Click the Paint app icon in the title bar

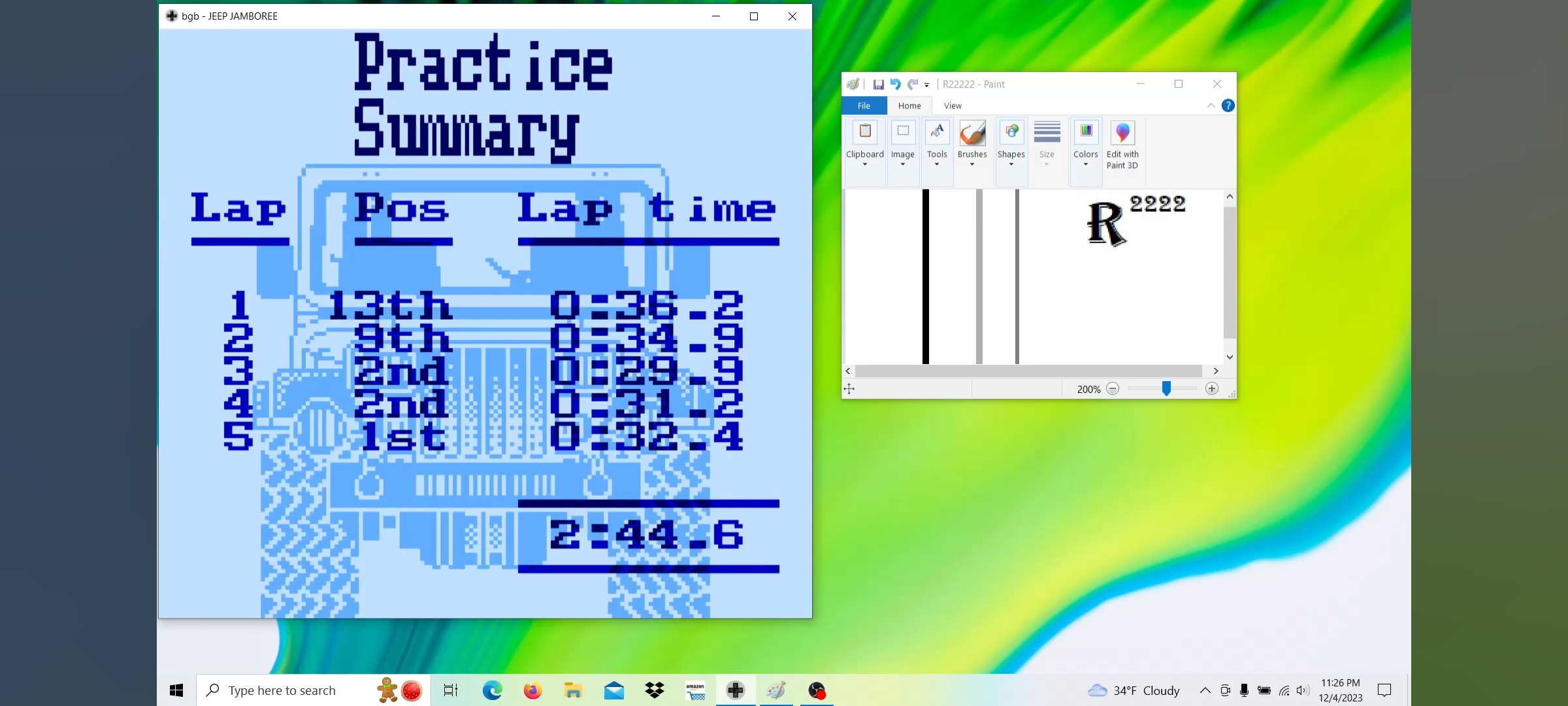click(853, 84)
